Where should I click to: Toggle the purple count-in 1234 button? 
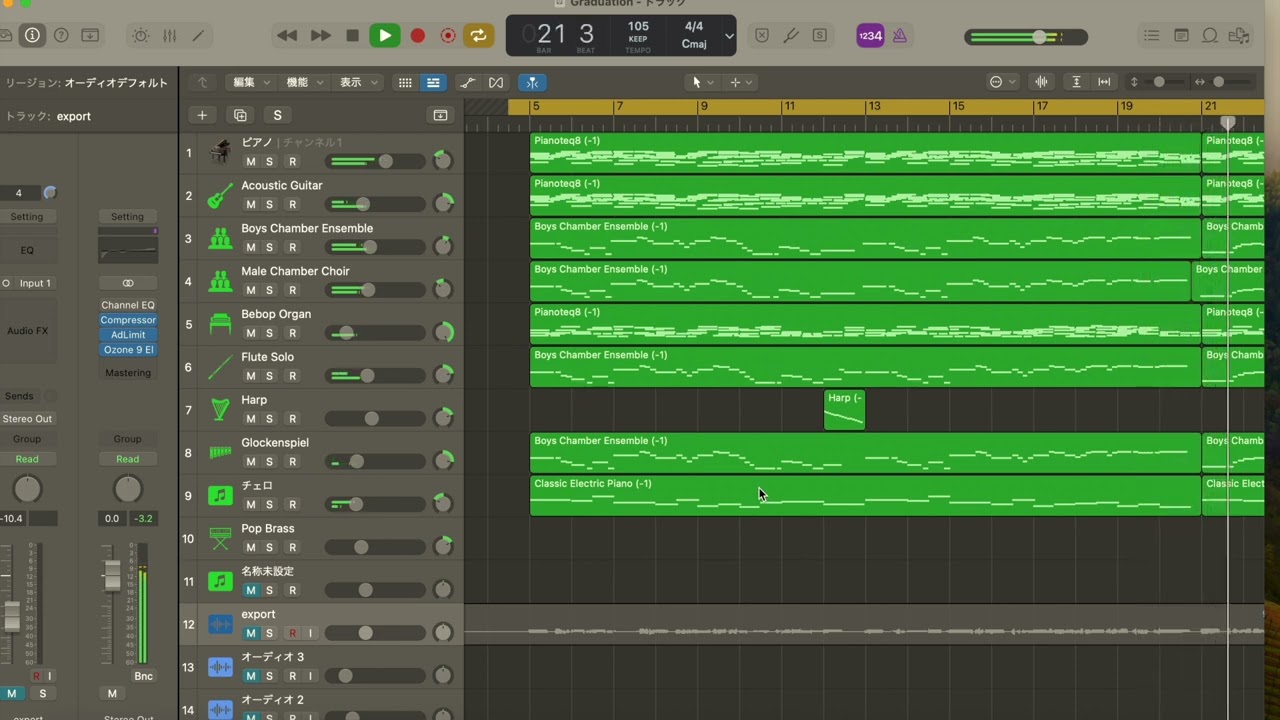click(870, 36)
